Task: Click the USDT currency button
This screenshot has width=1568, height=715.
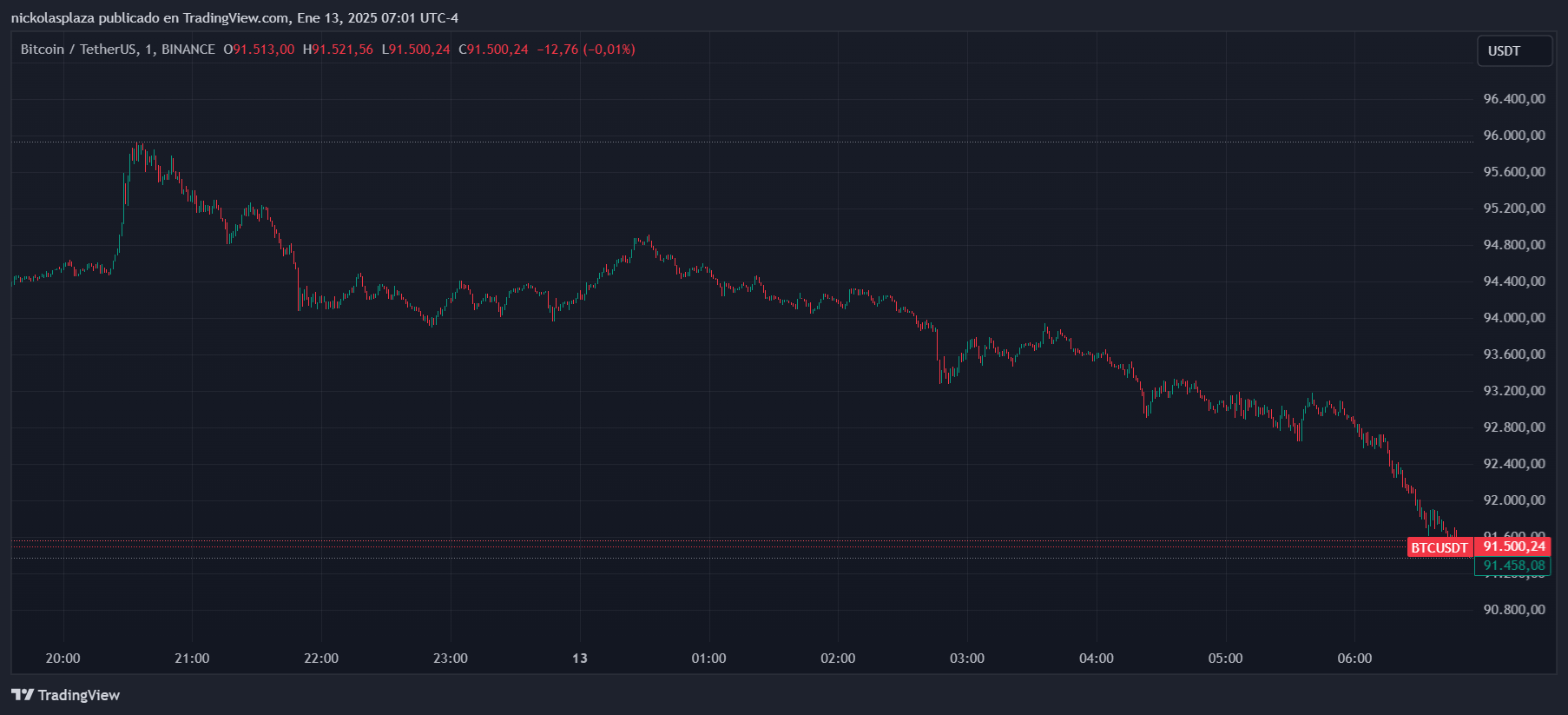Action: 1514,51
